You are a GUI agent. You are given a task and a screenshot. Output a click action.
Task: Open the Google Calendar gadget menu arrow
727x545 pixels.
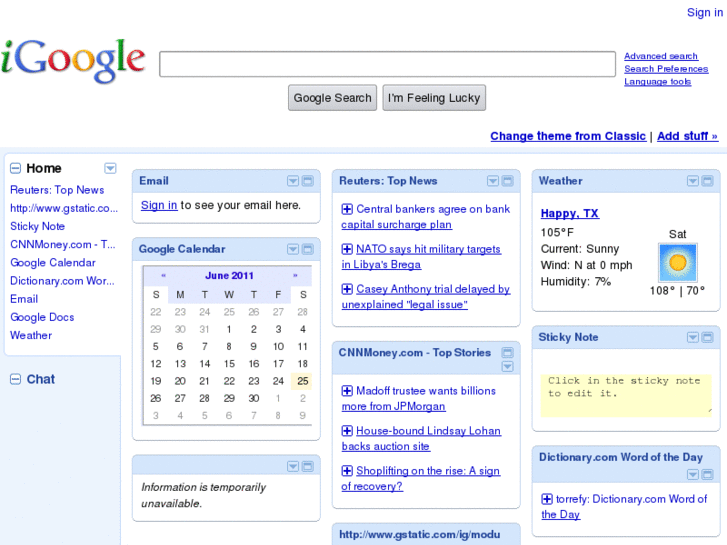(293, 249)
